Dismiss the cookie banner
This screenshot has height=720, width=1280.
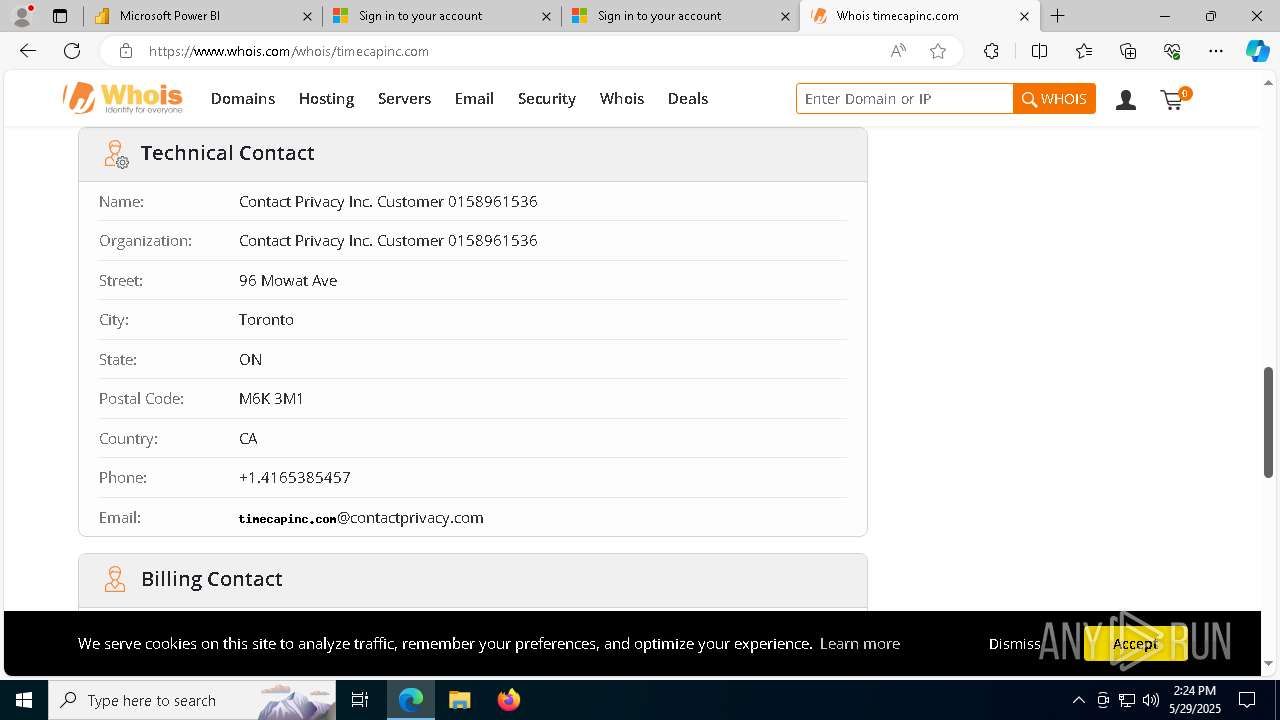(1014, 643)
